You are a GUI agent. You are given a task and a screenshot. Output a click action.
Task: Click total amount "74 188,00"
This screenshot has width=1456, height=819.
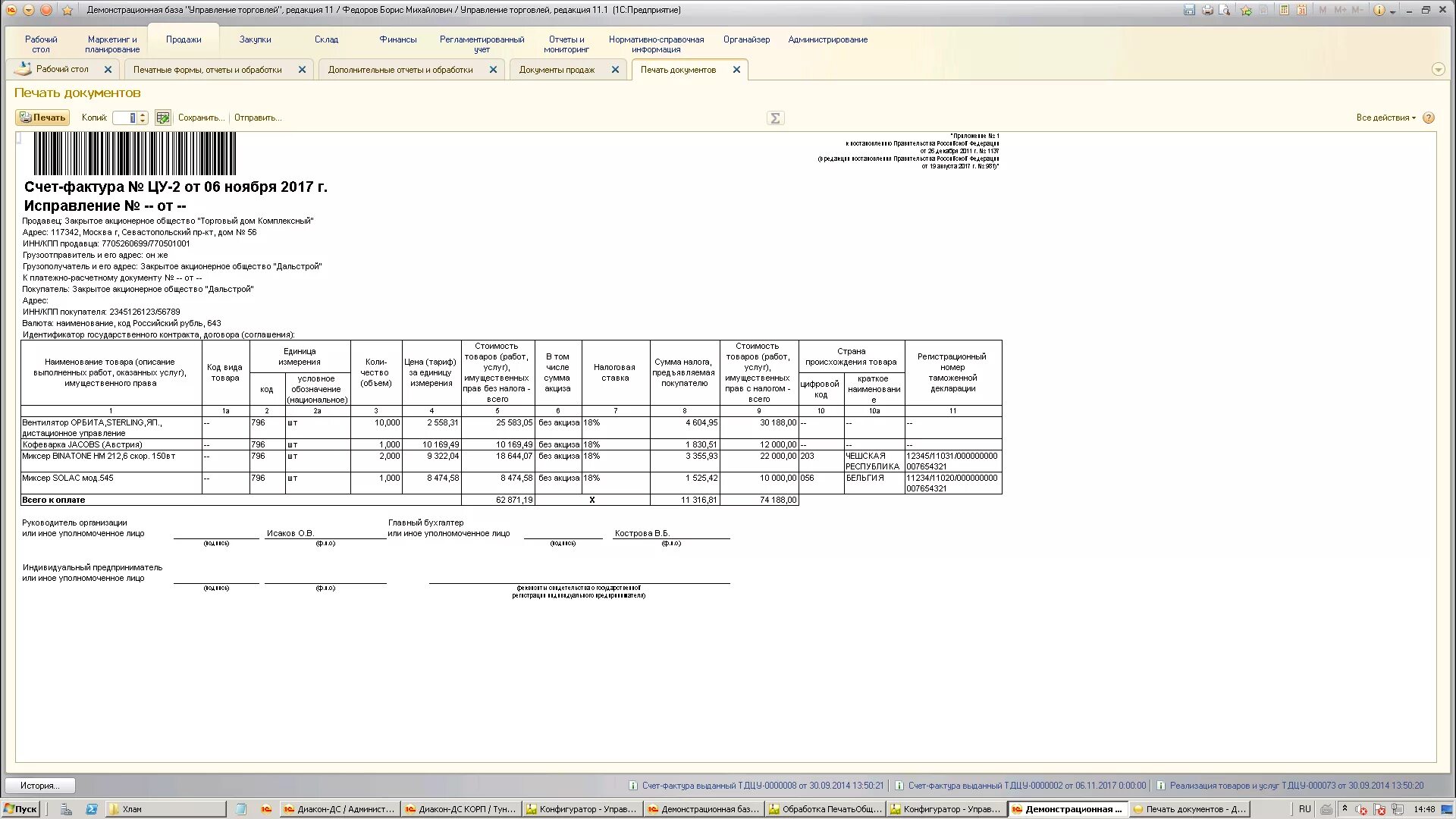click(759, 500)
